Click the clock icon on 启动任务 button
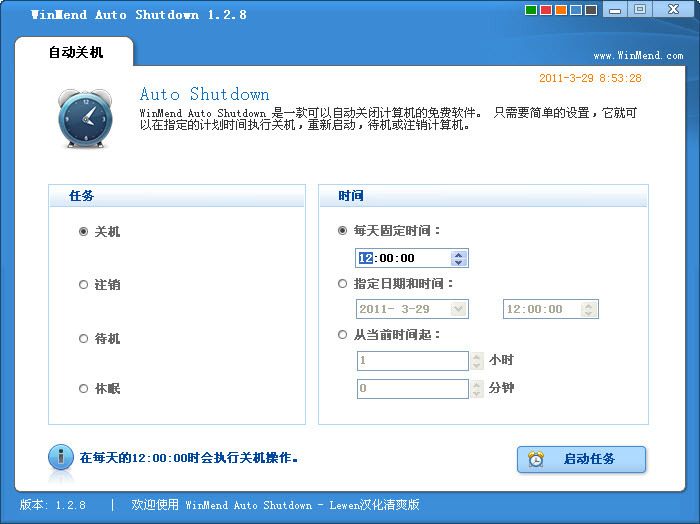The image size is (700, 524). (537, 459)
